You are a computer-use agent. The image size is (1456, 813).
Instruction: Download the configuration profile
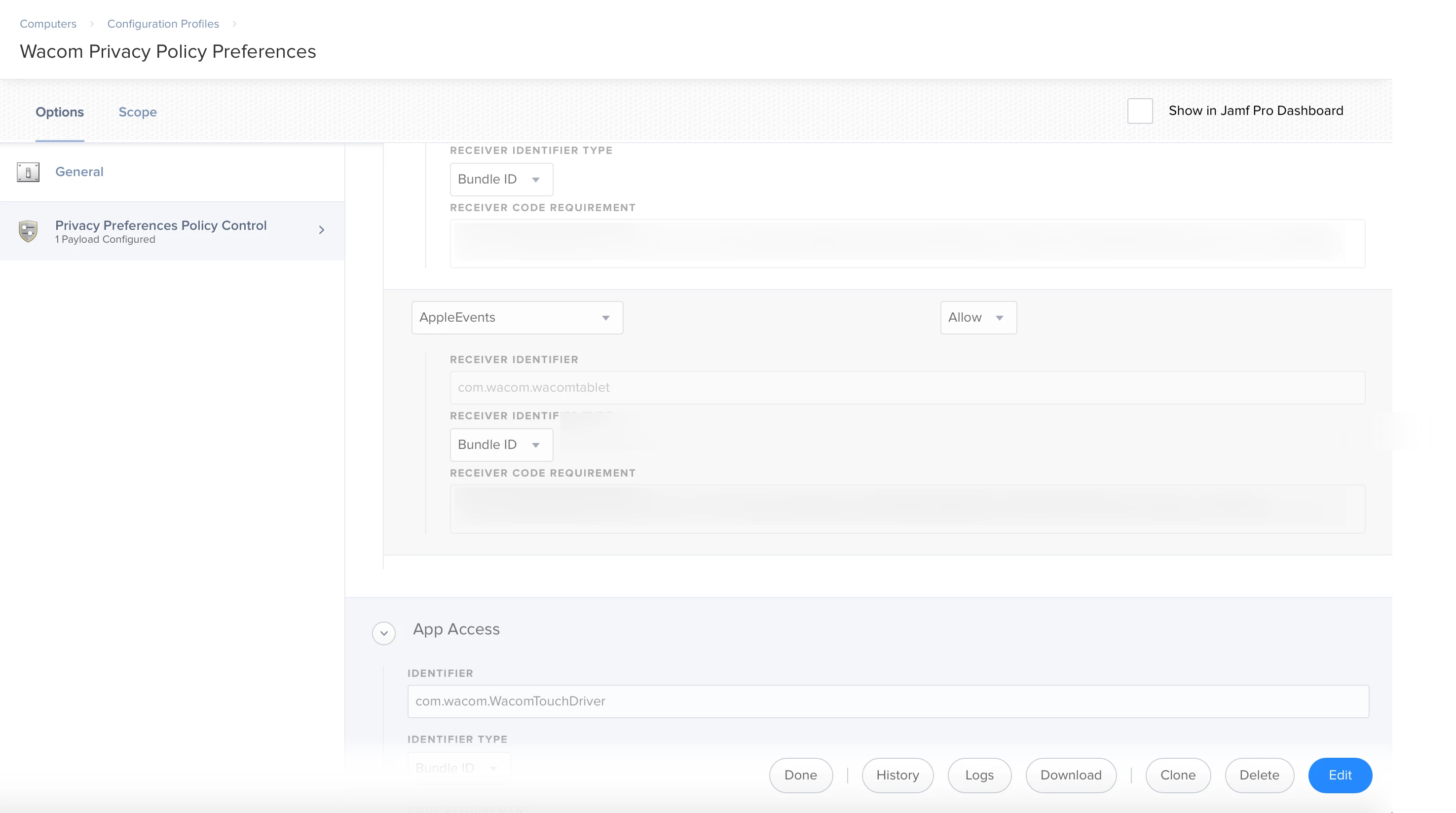pos(1071,775)
